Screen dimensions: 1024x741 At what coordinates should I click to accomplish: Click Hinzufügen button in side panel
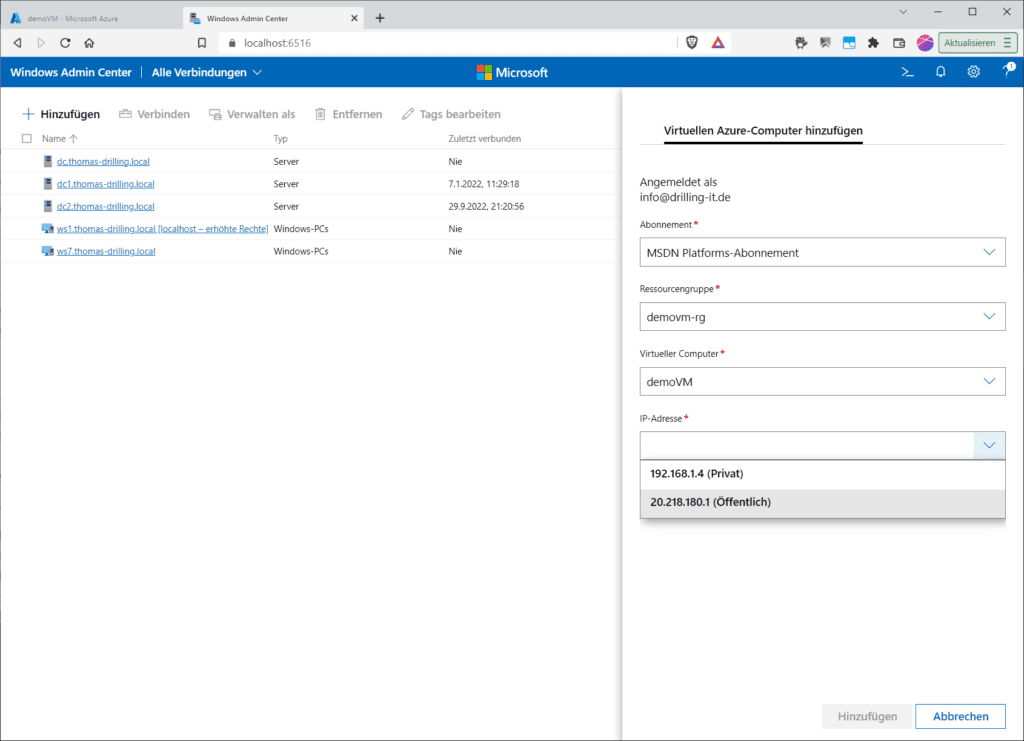pos(867,716)
